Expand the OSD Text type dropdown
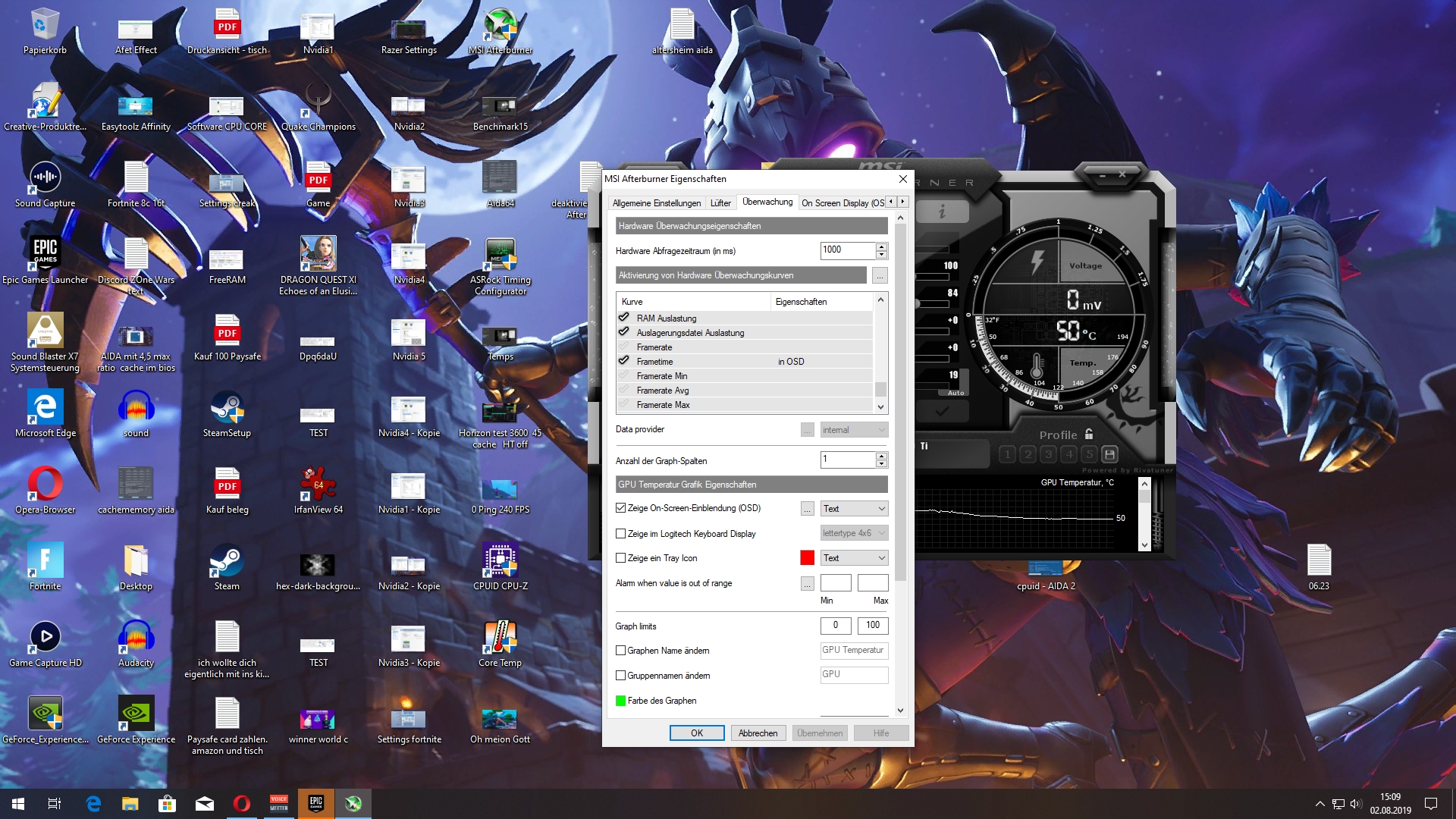Image resolution: width=1456 pixels, height=819 pixels. point(854,509)
